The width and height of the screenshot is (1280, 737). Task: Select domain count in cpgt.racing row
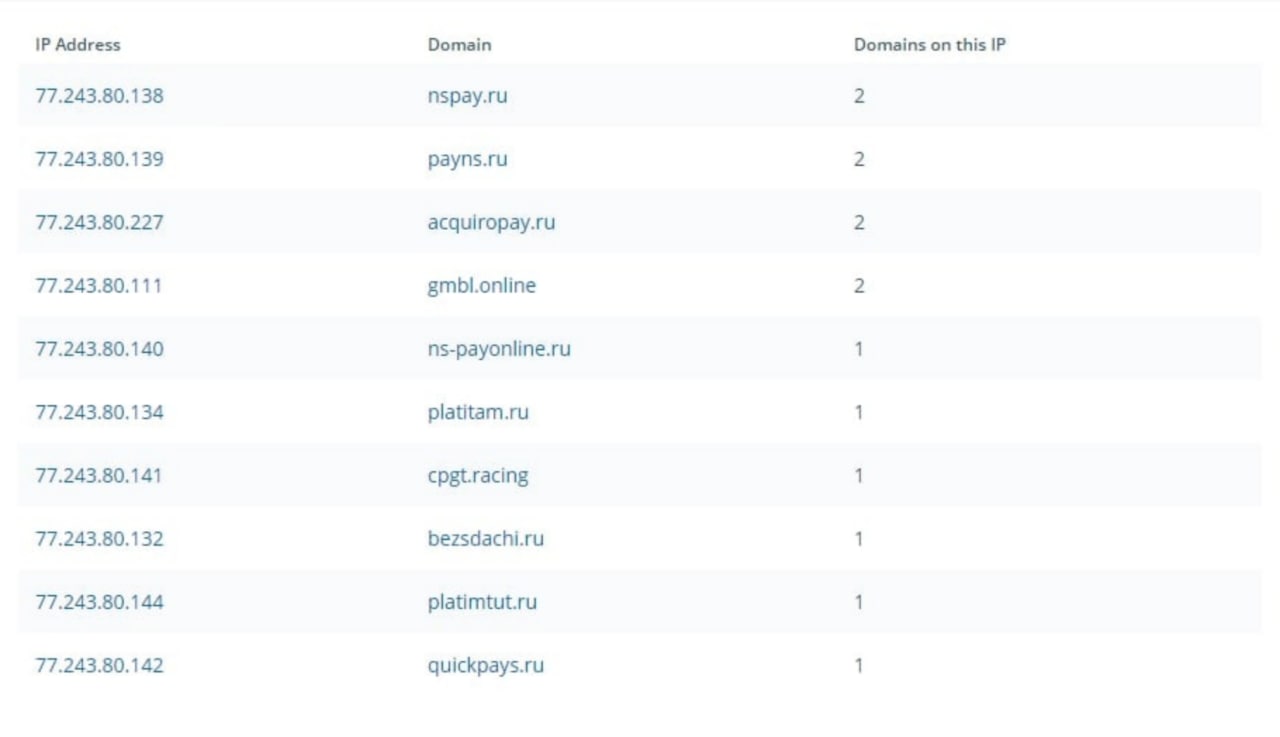859,476
